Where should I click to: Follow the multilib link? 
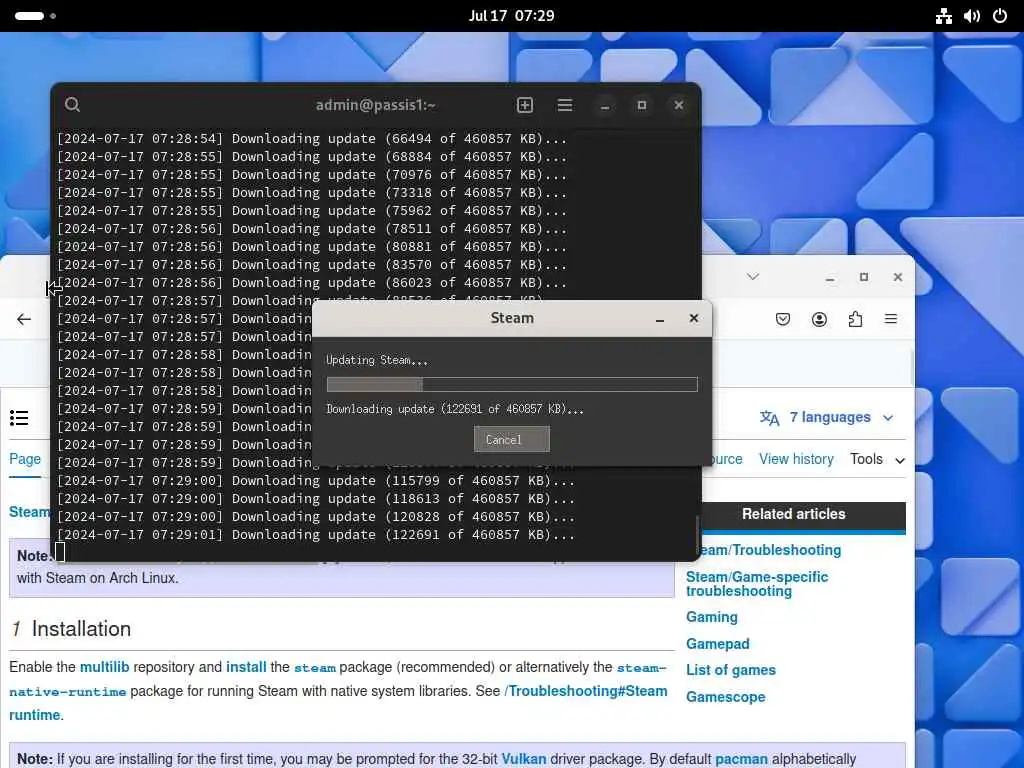coord(104,667)
